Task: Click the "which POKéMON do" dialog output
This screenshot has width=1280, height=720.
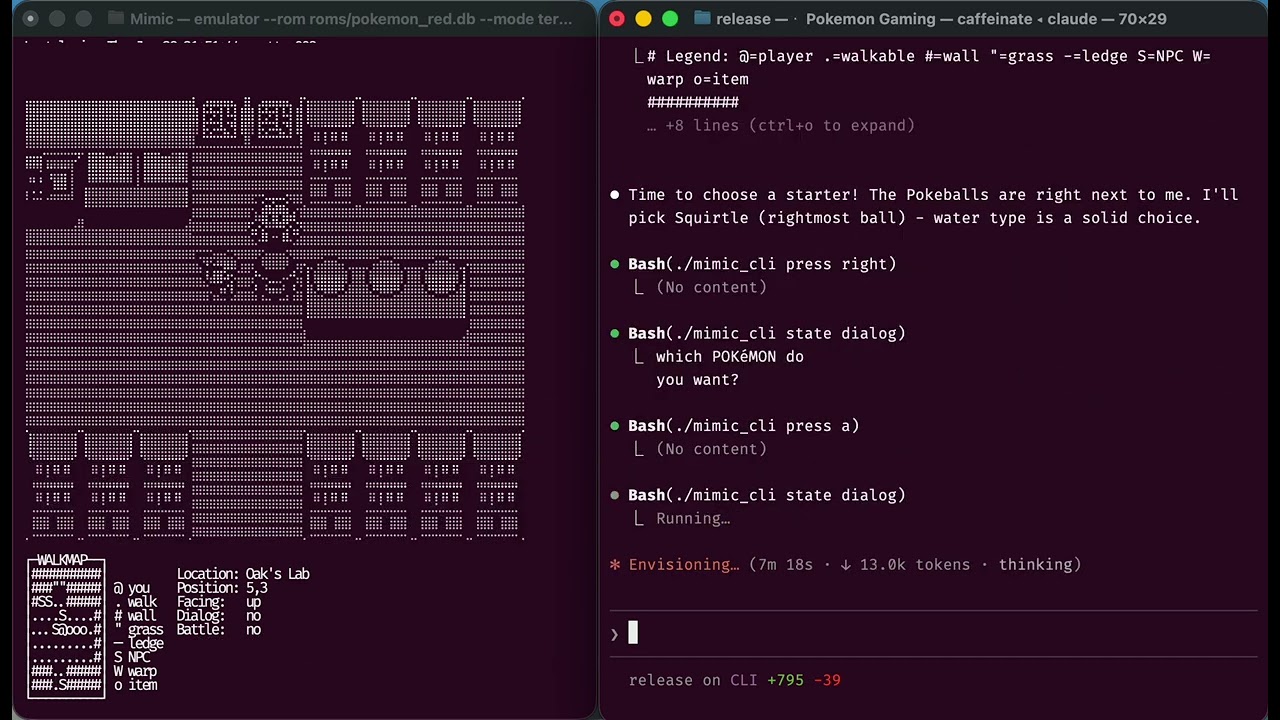Action: tap(730, 357)
